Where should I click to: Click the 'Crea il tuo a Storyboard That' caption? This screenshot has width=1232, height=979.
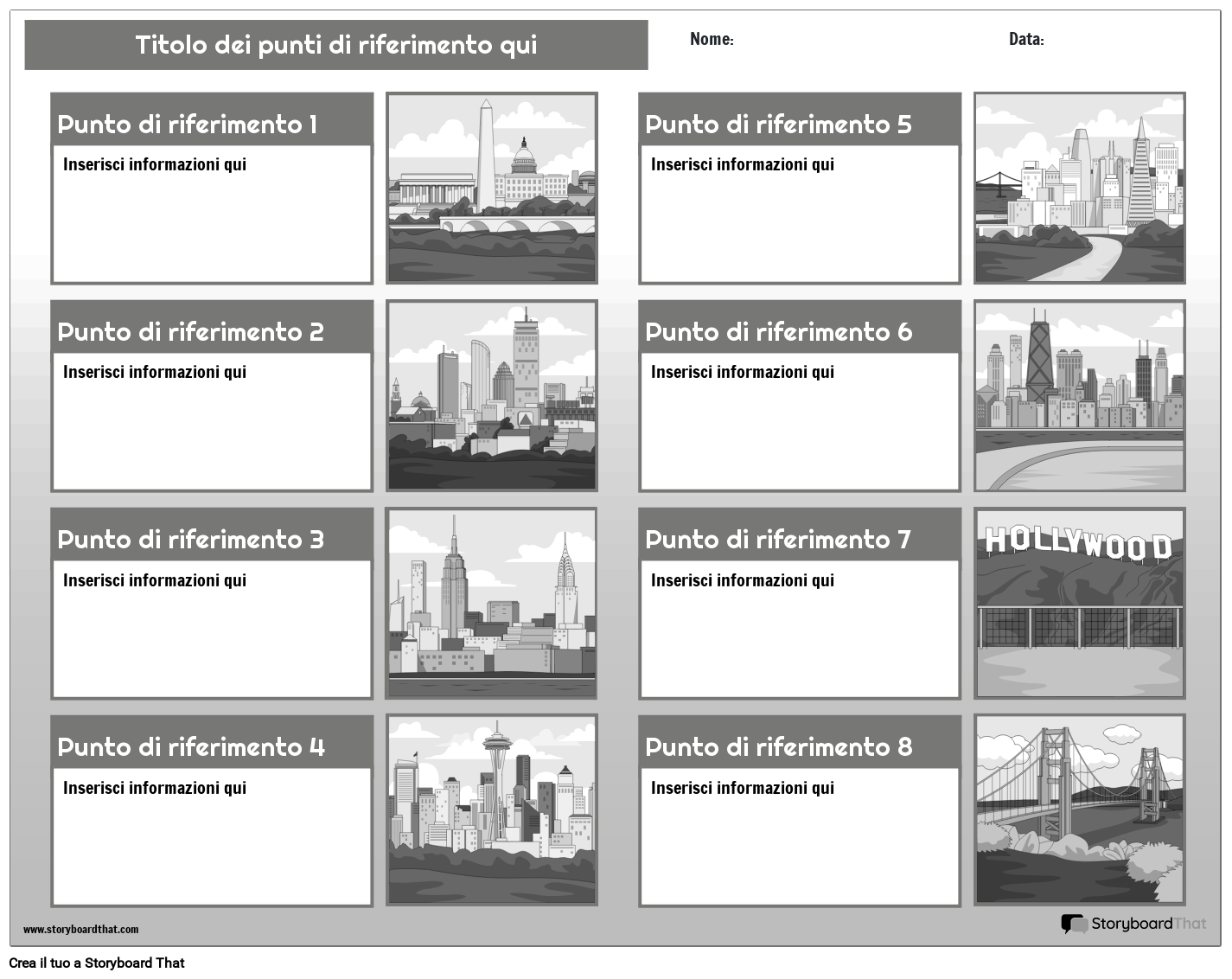[97, 963]
